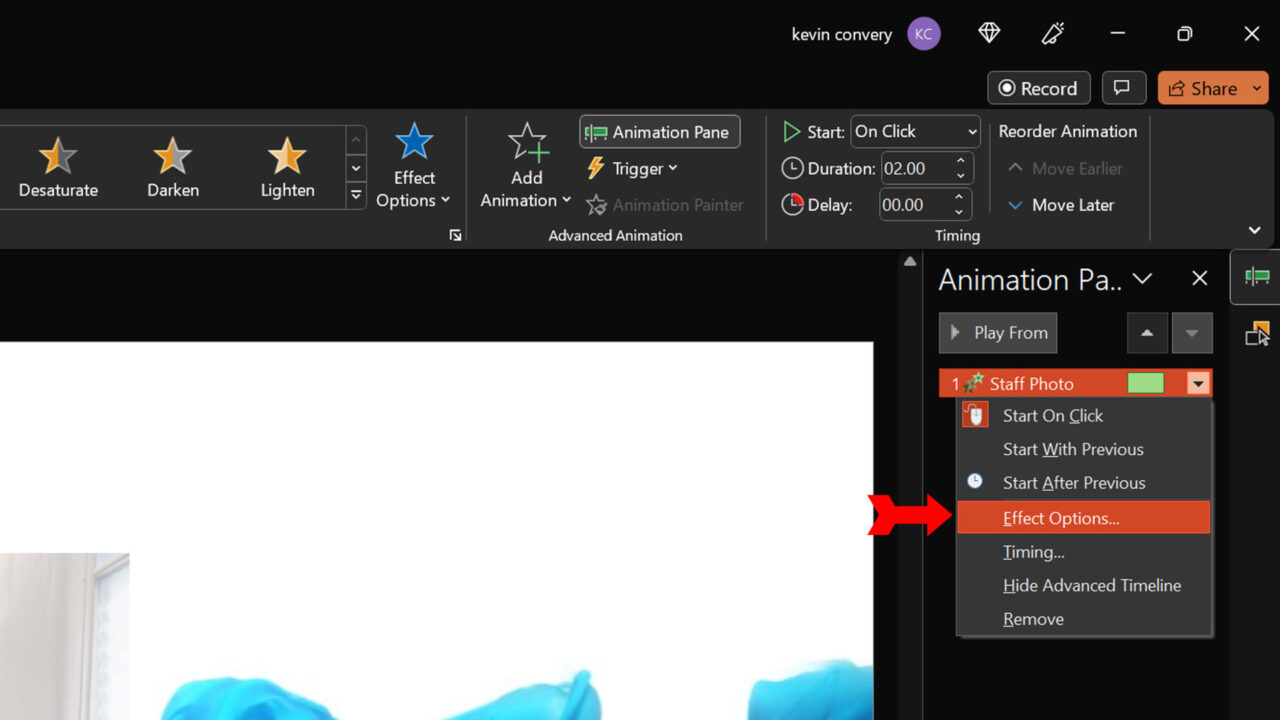Open the Selection pane from the right edge
The width and height of the screenshot is (1280, 720).
pos(1257,334)
